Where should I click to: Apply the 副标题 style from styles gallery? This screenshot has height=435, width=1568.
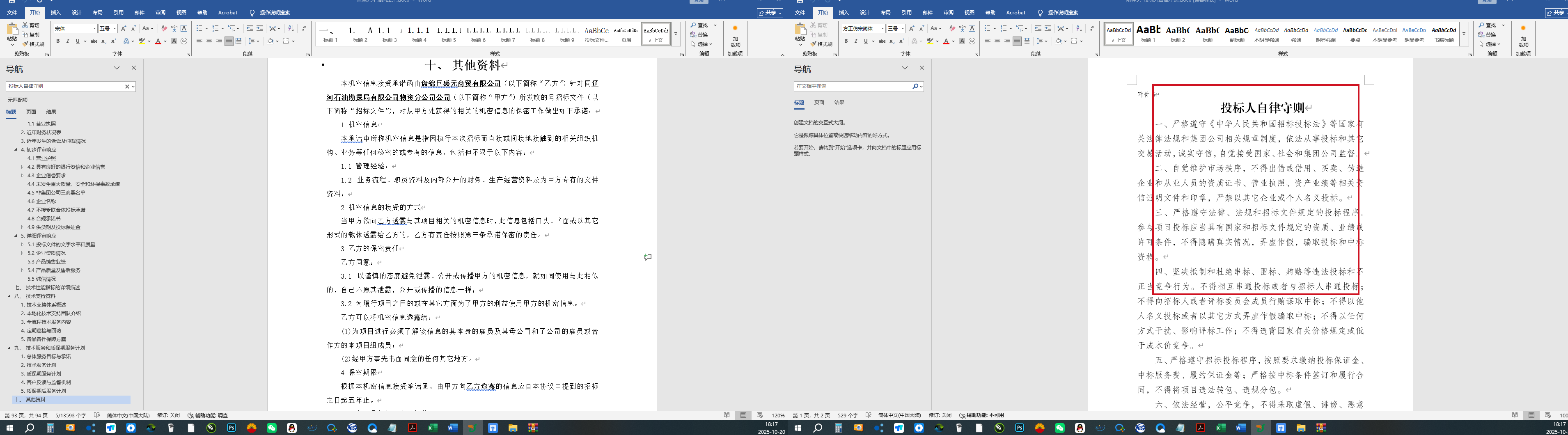point(1236,33)
